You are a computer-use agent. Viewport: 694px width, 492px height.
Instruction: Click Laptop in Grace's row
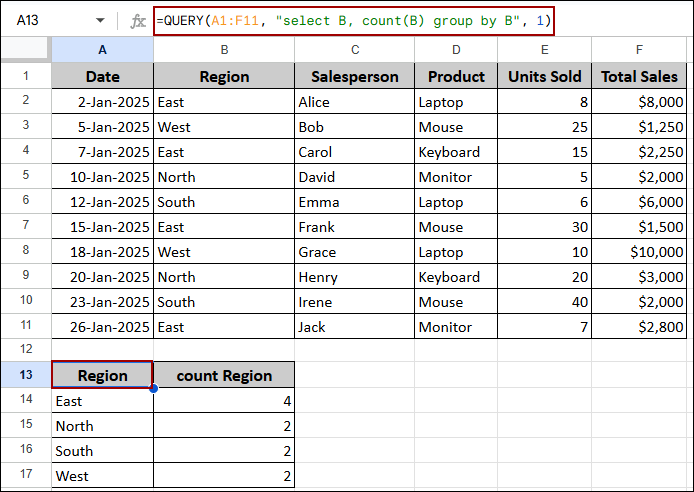pos(456,252)
